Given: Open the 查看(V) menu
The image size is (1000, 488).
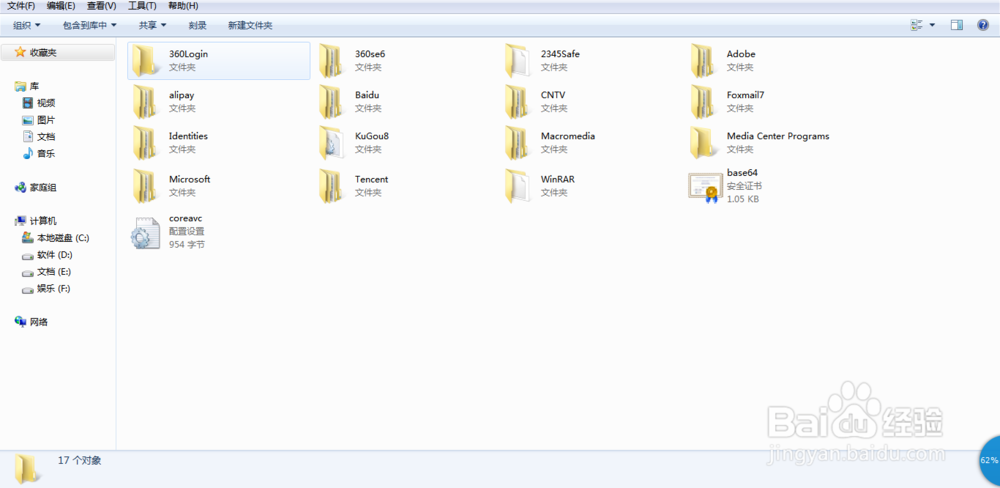Looking at the screenshot, I should (x=101, y=6).
